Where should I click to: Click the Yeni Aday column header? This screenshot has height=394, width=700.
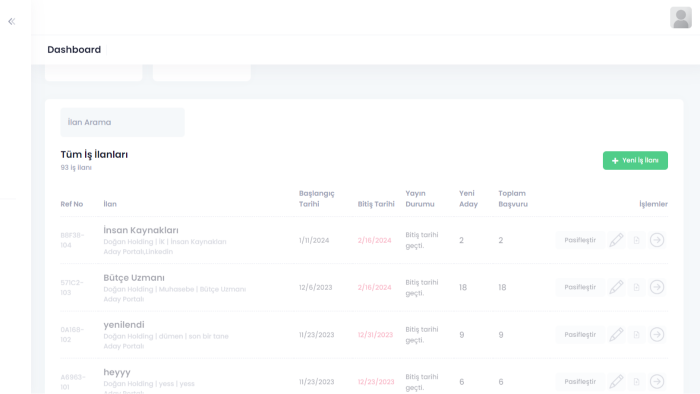pos(468,199)
